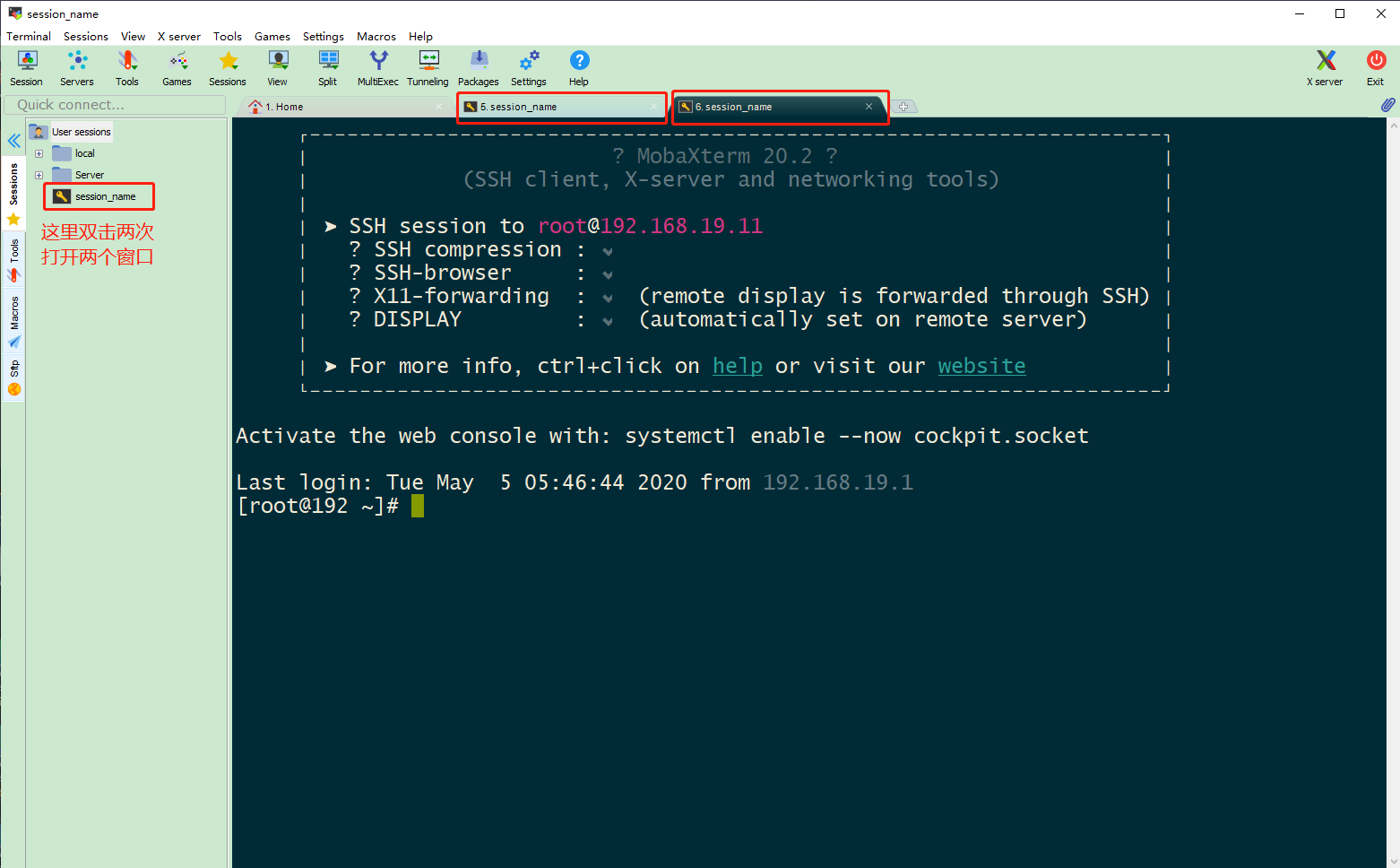Click the Split terminal icon
This screenshot has width=1400, height=868.
(x=328, y=68)
